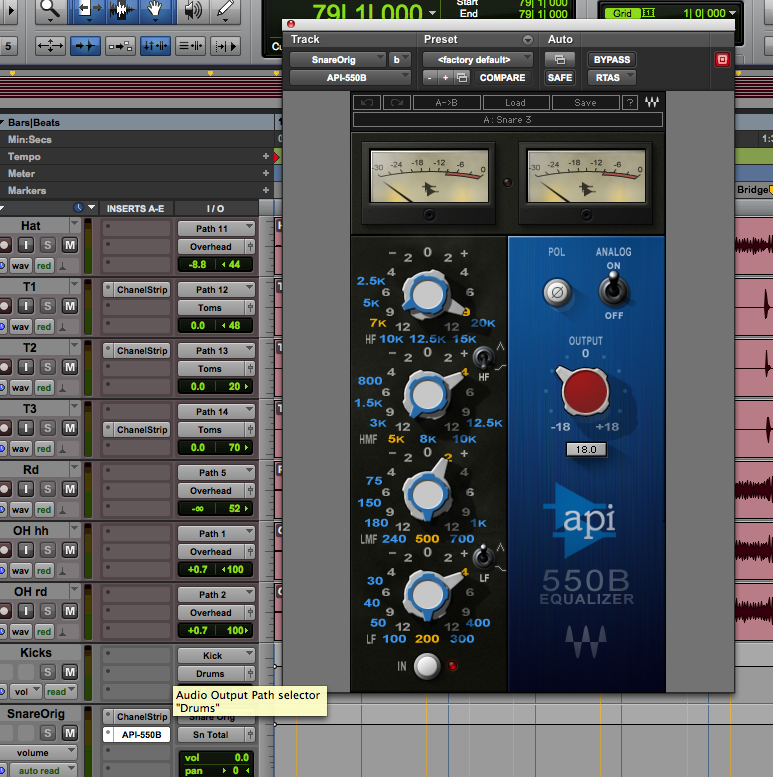The height and width of the screenshot is (777, 773).
Task: Record-arm the Rd track
Action: (x=4, y=489)
